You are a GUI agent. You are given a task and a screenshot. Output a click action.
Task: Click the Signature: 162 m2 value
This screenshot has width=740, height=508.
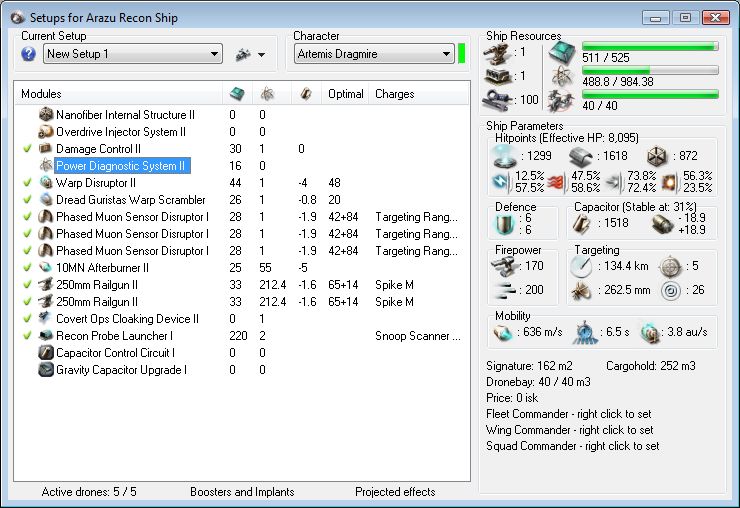(x=529, y=366)
